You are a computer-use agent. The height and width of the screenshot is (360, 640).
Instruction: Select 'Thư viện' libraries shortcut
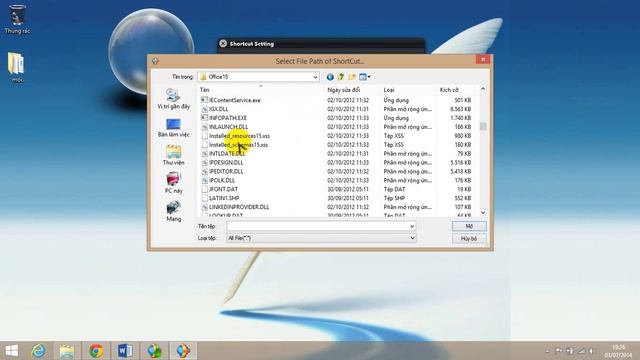[173, 155]
